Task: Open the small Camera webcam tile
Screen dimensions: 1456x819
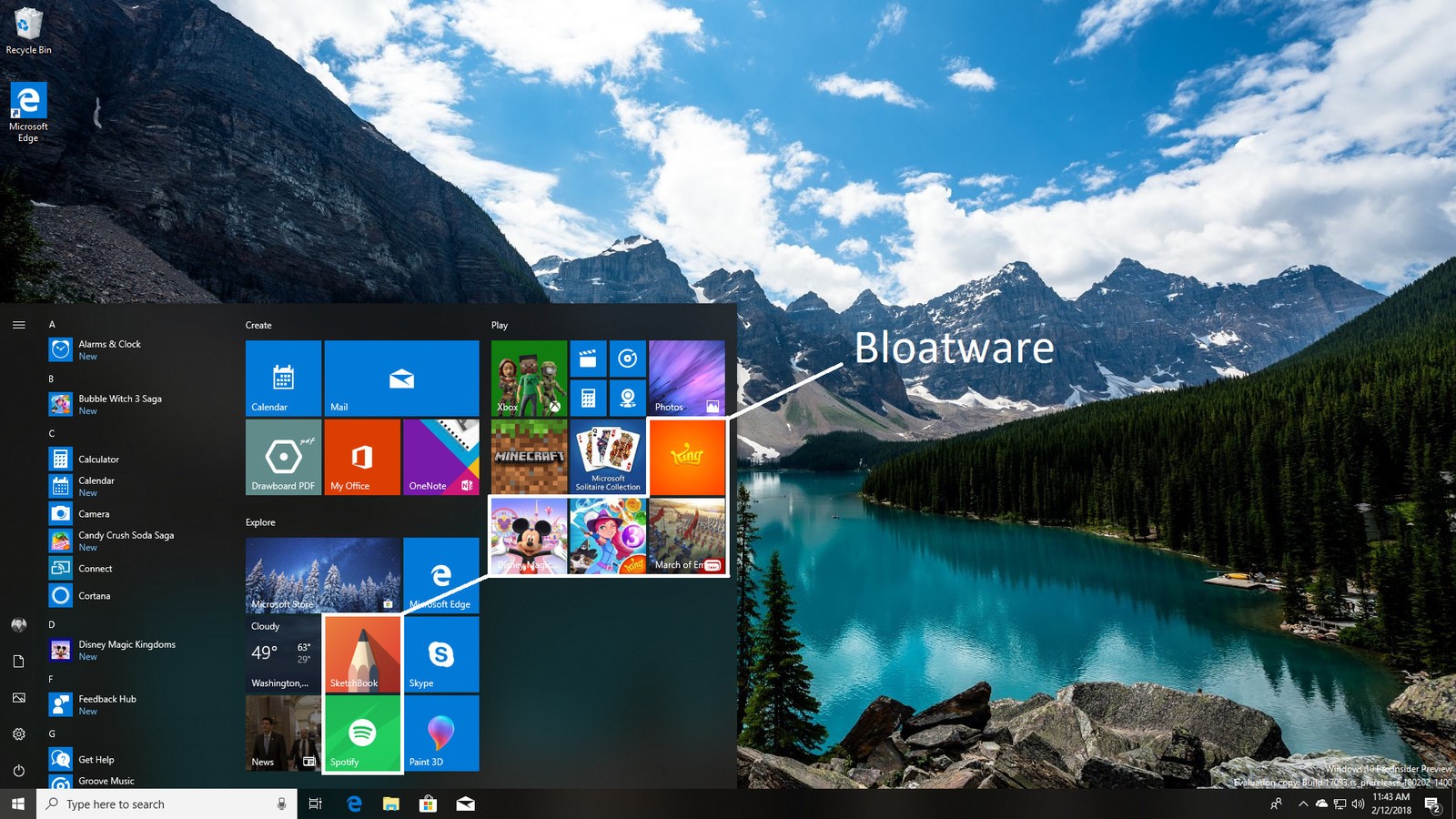Action: click(x=628, y=398)
